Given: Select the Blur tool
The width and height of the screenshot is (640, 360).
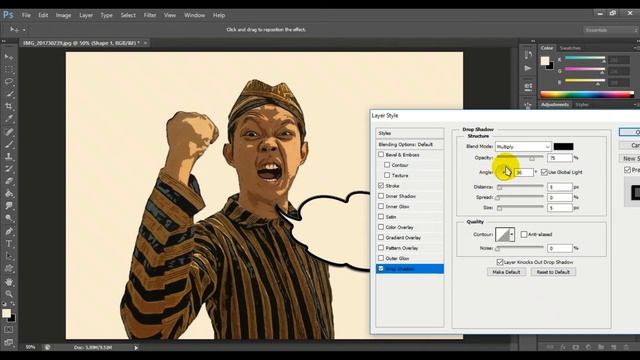Looking at the screenshot, I should click(9, 206).
